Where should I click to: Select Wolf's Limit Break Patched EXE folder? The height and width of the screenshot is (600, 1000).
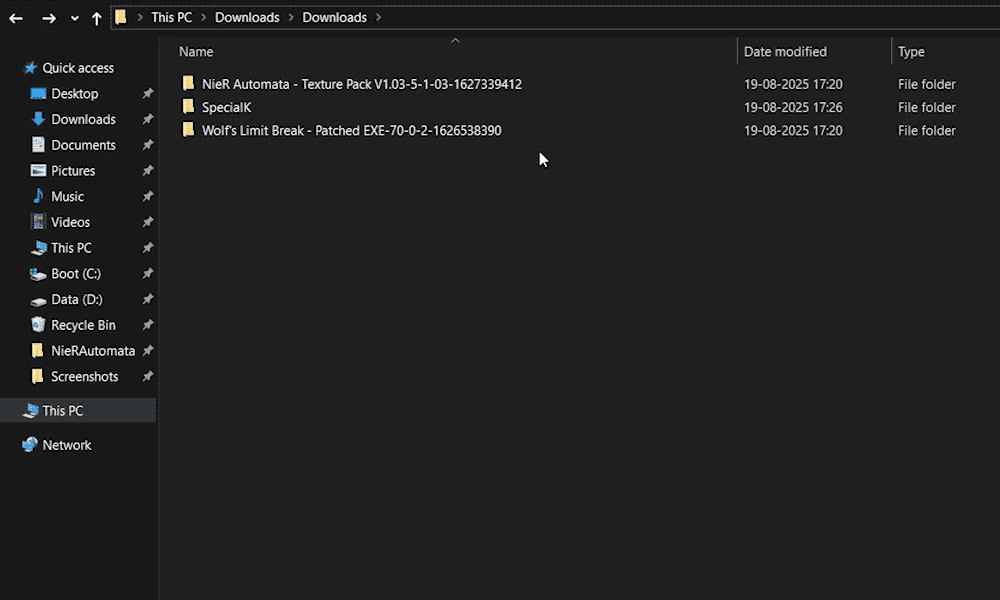[x=351, y=130]
